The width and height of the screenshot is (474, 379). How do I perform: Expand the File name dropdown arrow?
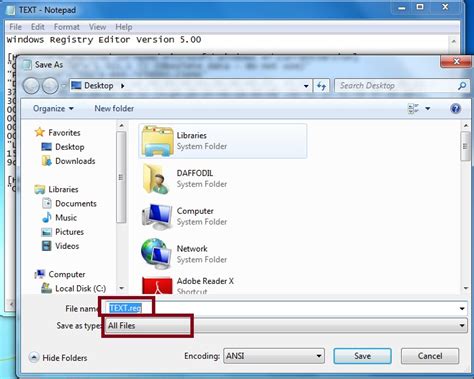tap(462, 309)
